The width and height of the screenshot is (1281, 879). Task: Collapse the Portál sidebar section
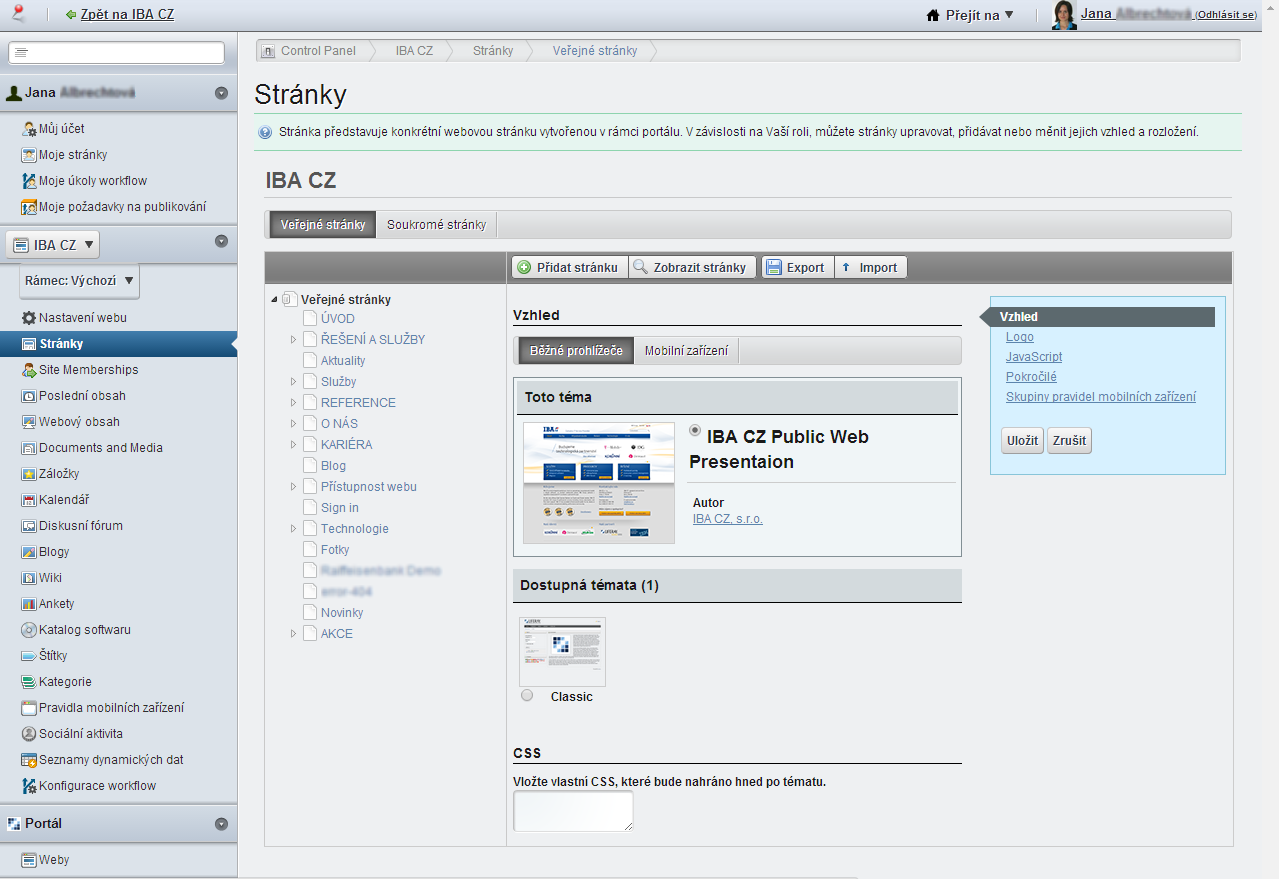point(221,824)
